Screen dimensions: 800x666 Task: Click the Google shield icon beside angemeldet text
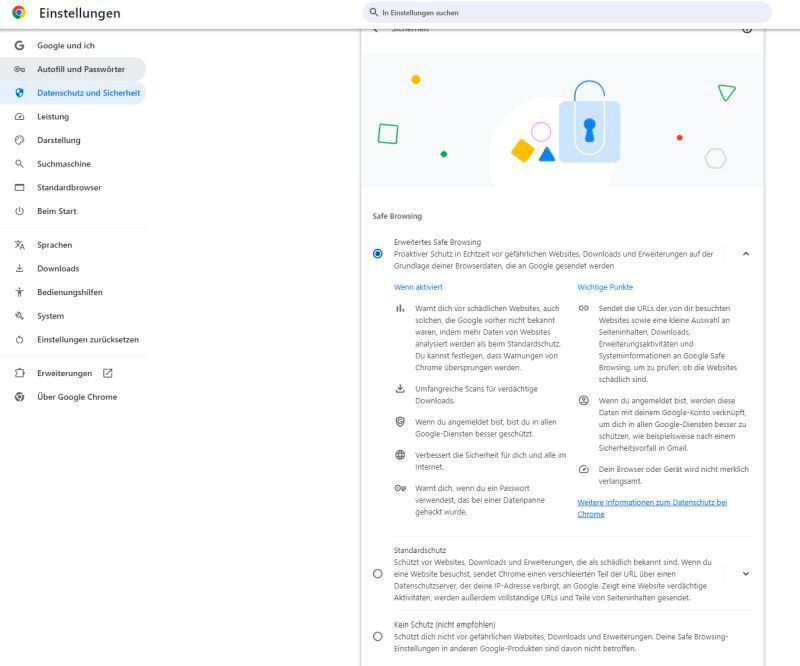400,422
